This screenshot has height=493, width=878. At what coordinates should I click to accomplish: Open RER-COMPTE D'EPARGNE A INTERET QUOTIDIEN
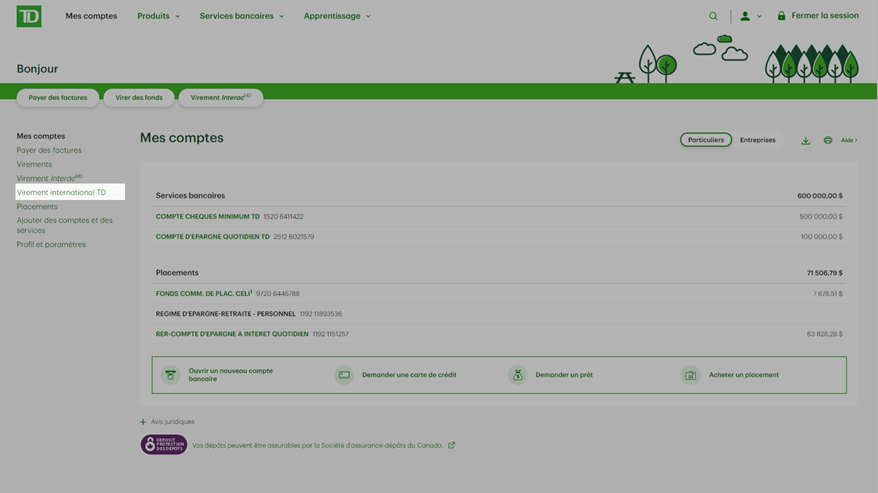[x=232, y=334]
